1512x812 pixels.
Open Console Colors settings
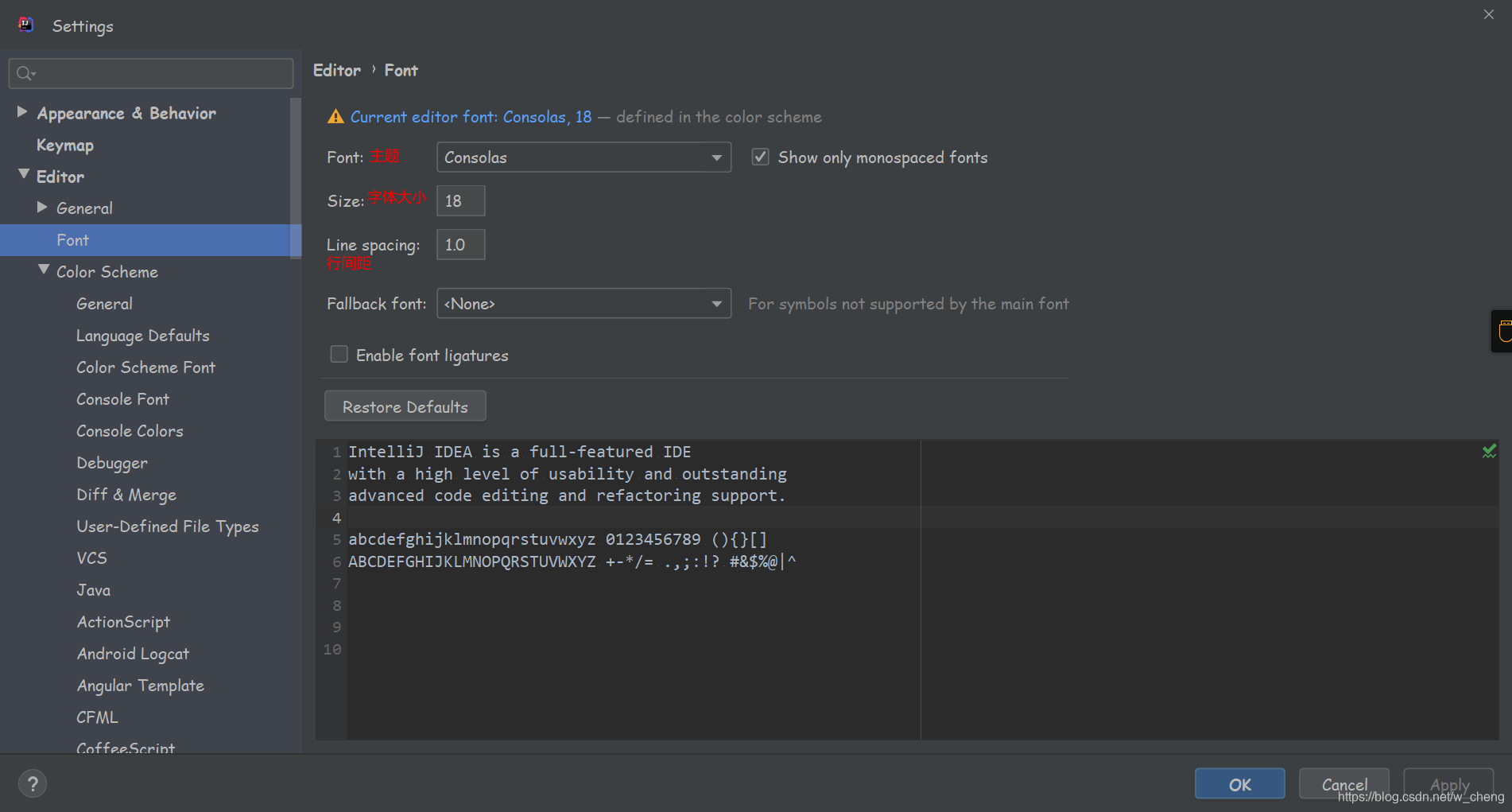[x=130, y=431]
